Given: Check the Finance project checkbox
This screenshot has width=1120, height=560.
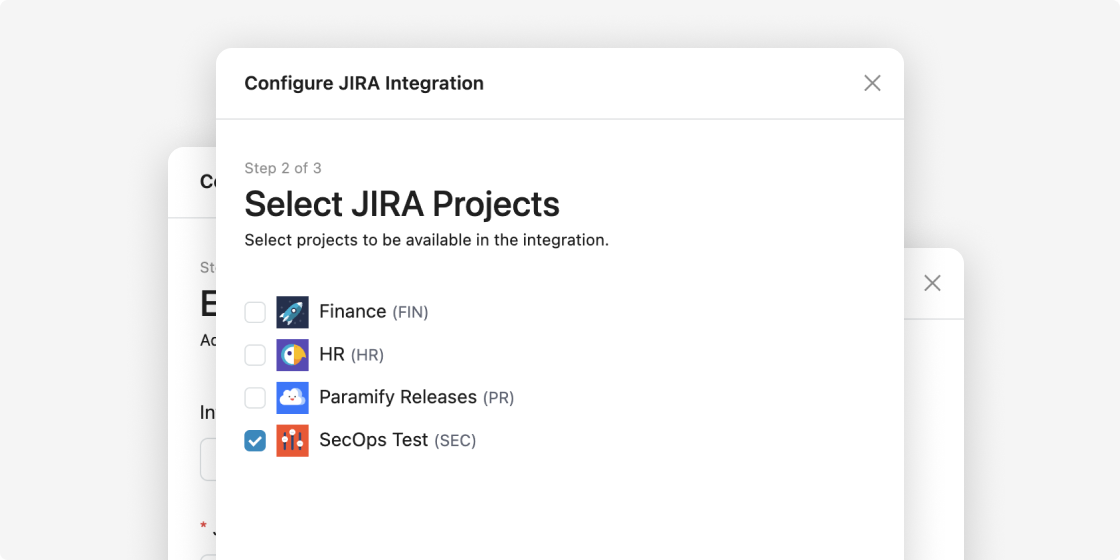Looking at the screenshot, I should (255, 312).
